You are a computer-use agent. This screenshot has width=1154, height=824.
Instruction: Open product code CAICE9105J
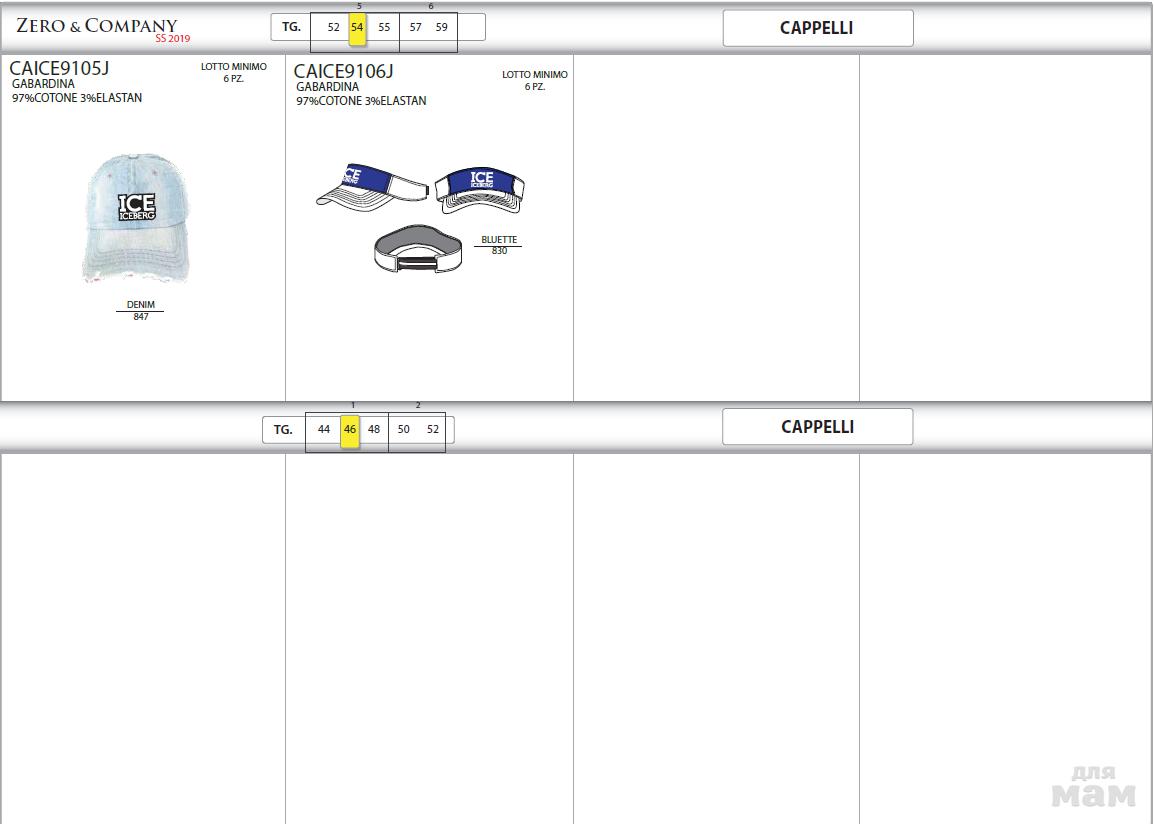tap(59, 69)
